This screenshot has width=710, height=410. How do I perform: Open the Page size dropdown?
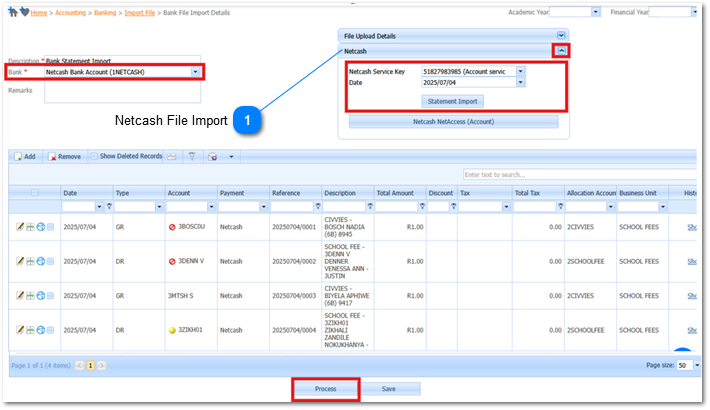click(x=697, y=365)
